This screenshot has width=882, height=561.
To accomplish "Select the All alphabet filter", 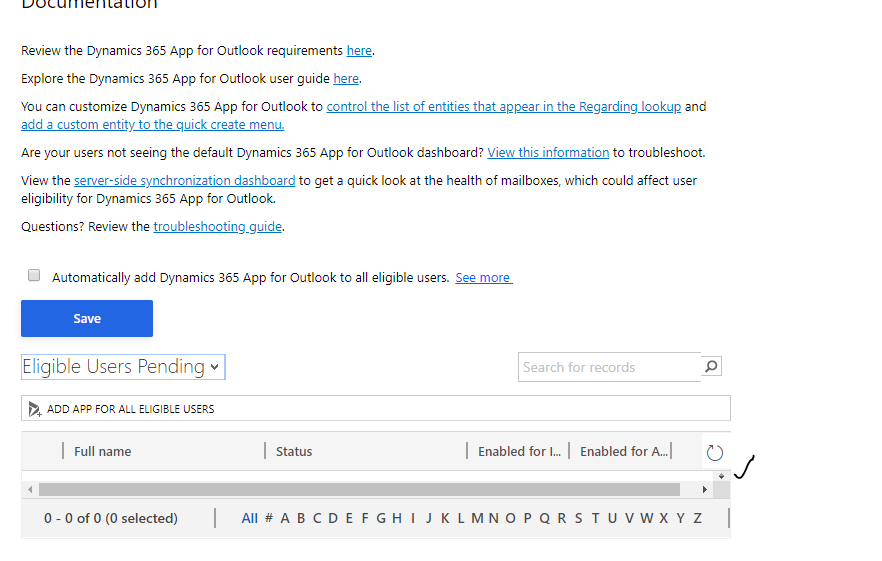I will [x=250, y=518].
